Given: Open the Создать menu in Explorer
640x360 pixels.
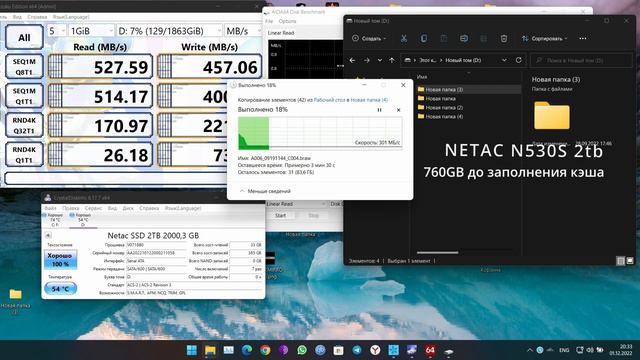Looking at the screenshot, I should click(369, 38).
